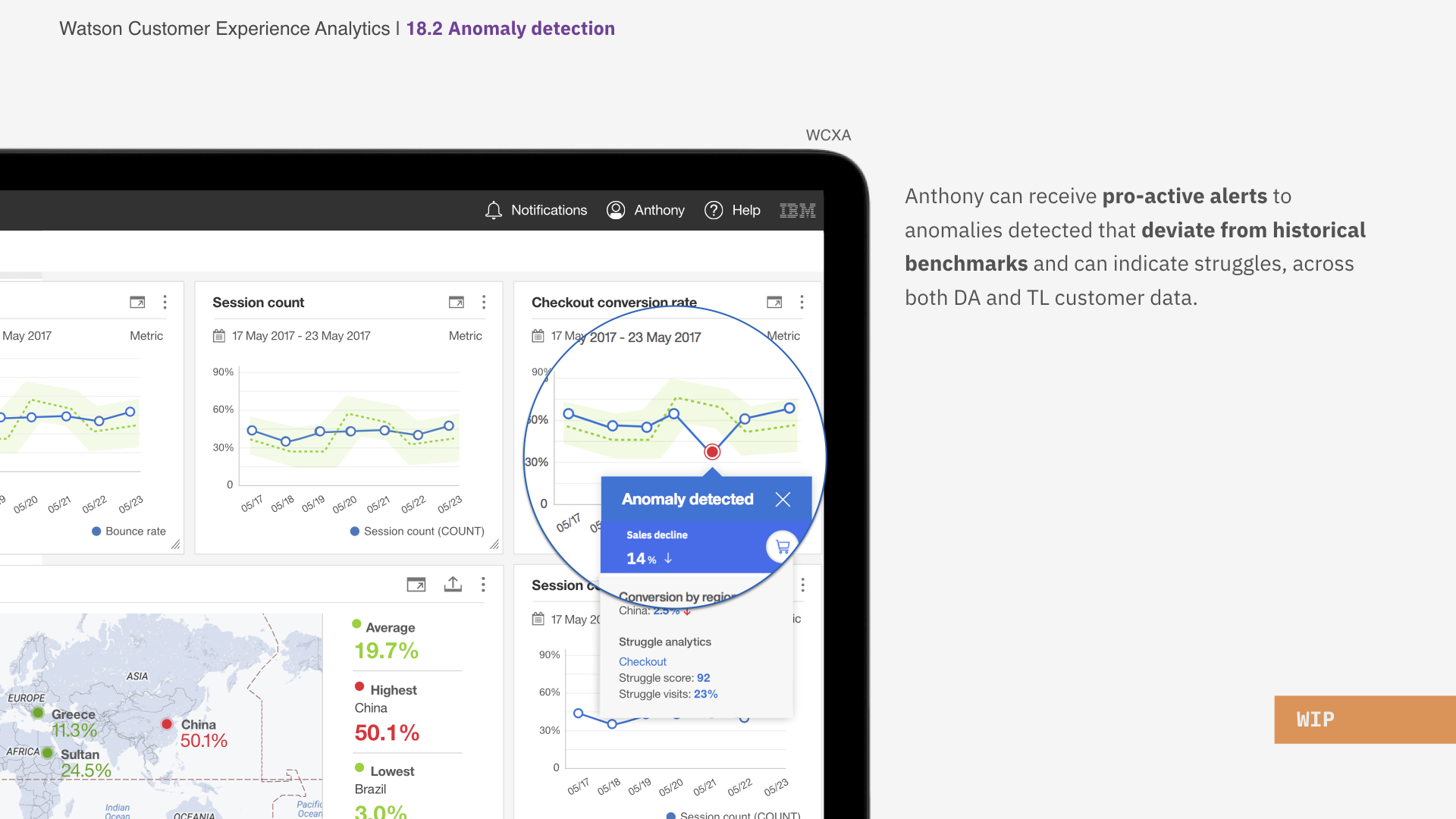Viewport: 1456px width, 819px height.
Task: Click the 17 May 2017 - 23 May 2017 date range in Session count
Action: click(x=301, y=336)
